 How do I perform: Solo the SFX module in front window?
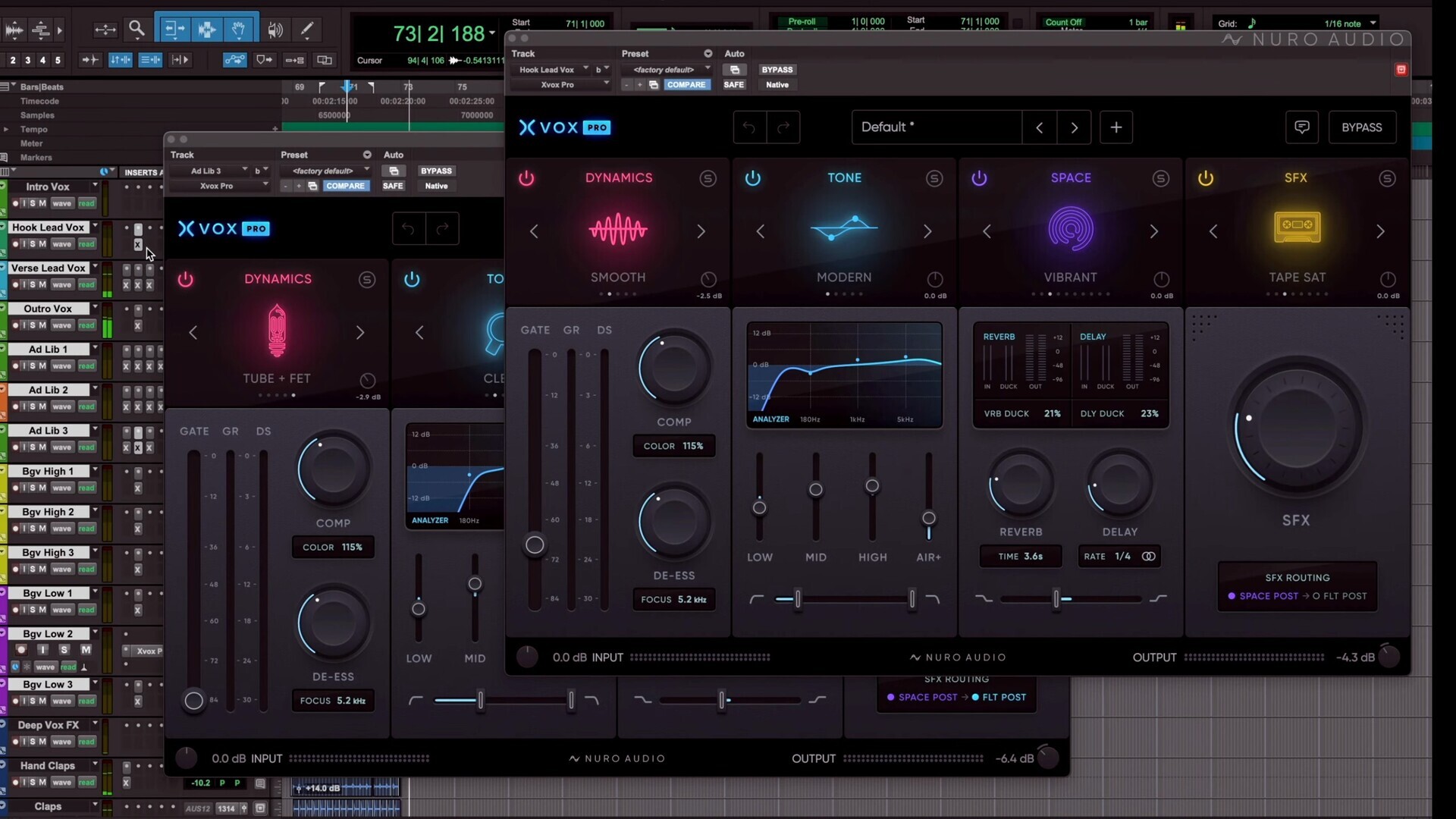coord(1387,178)
